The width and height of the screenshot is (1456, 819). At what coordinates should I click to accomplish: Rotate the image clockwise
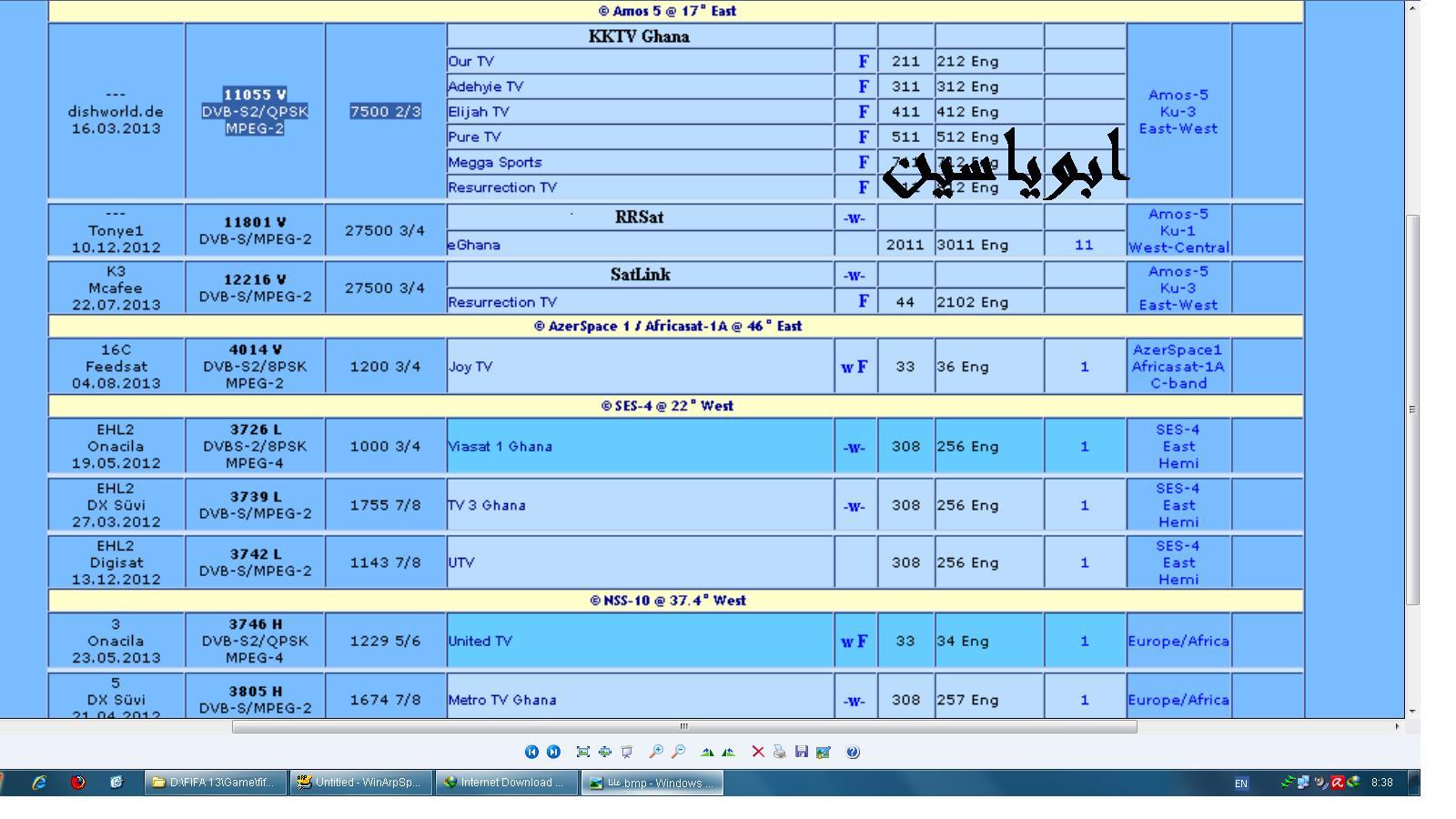pos(707,752)
